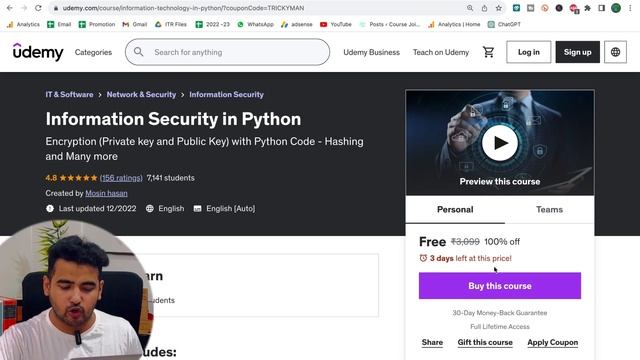Open Udemy Business
The height and width of the screenshot is (360, 640).
point(371,52)
